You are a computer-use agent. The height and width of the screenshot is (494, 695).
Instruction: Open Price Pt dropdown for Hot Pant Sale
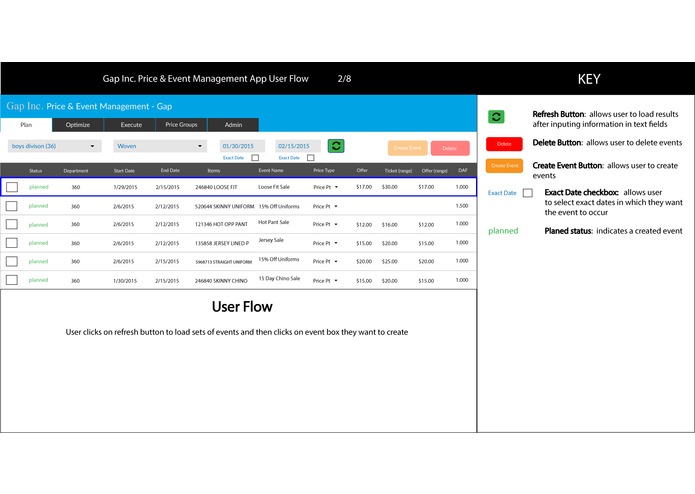pos(325,224)
